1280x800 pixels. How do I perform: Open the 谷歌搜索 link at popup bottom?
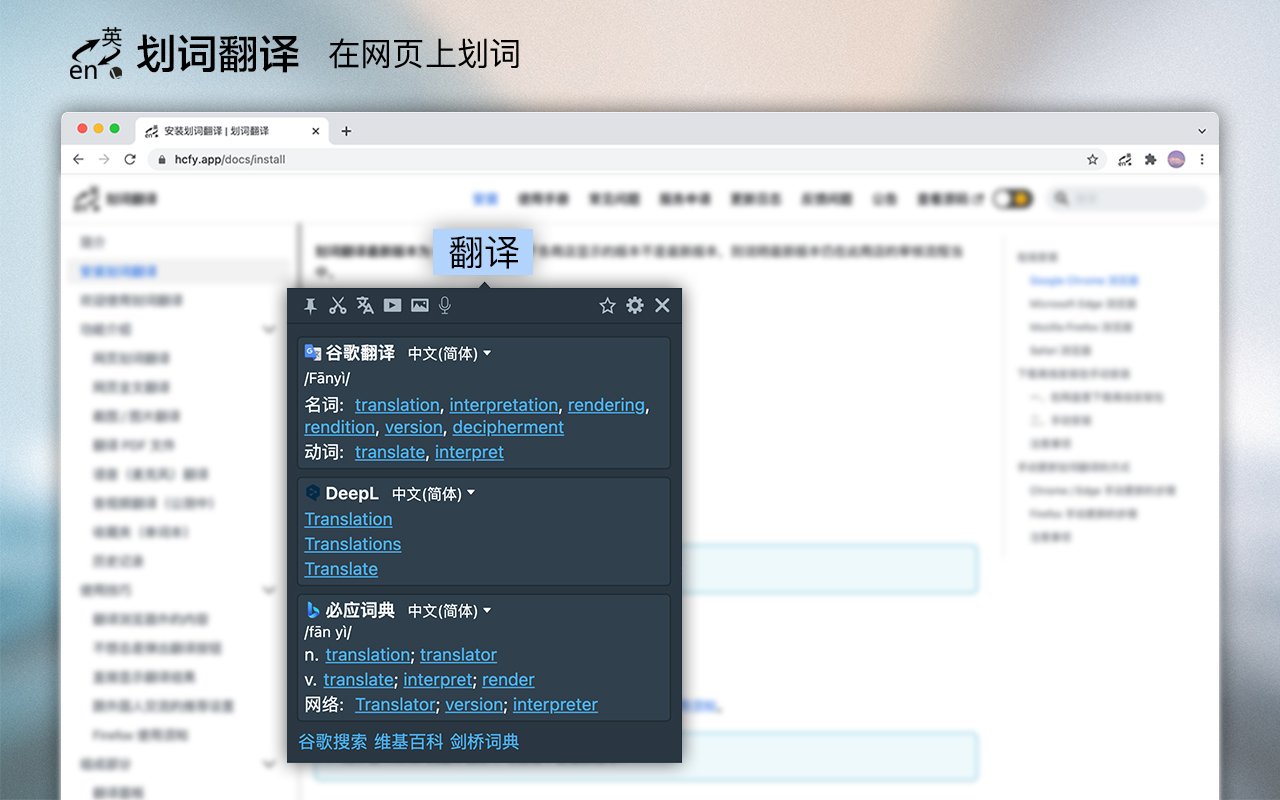pyautogui.click(x=331, y=742)
